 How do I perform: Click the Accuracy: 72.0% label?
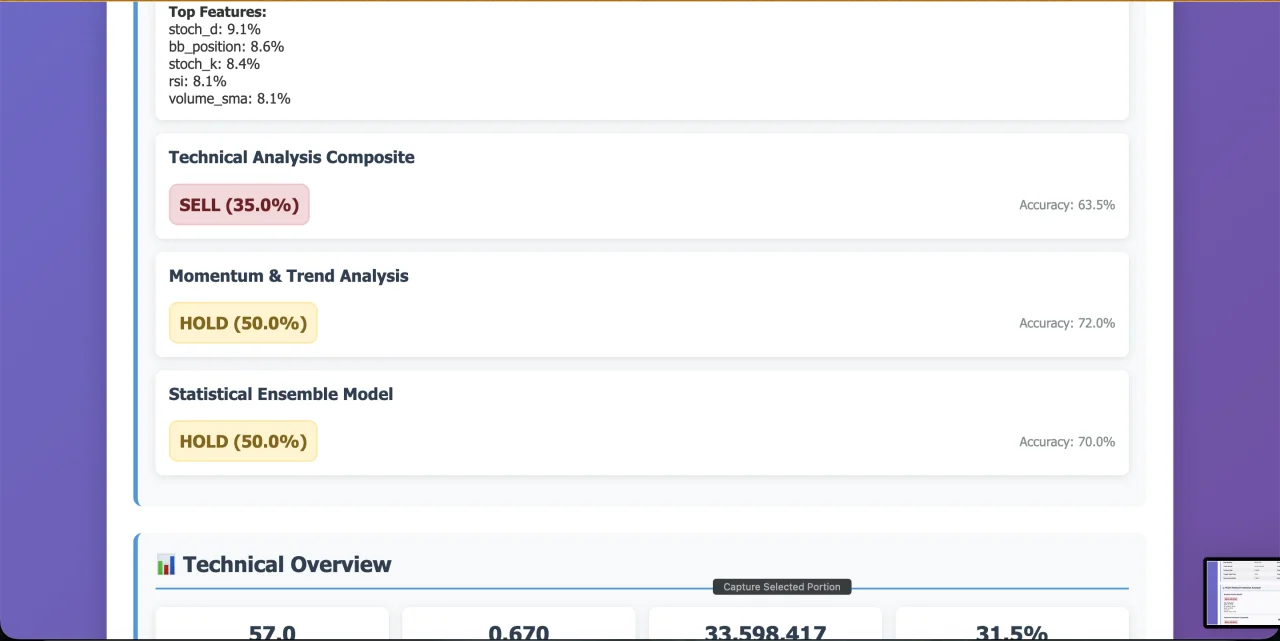[x=1067, y=323]
